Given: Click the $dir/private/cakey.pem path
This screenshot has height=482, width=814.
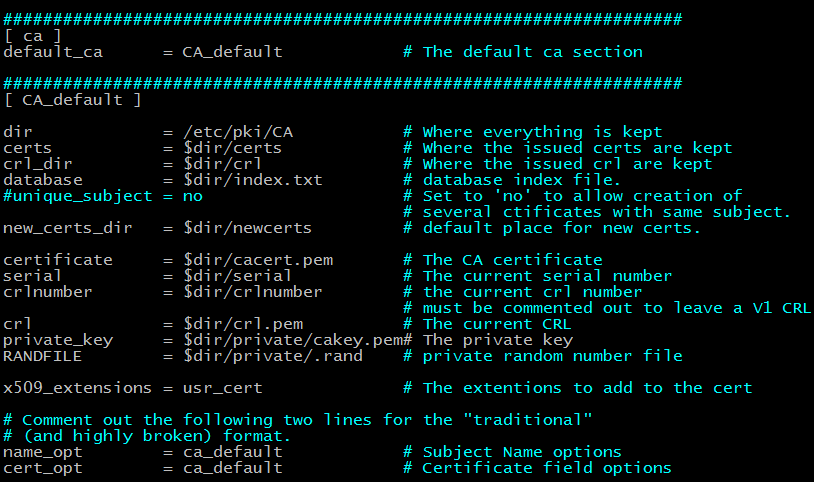Looking at the screenshot, I should pyautogui.click(x=293, y=340).
